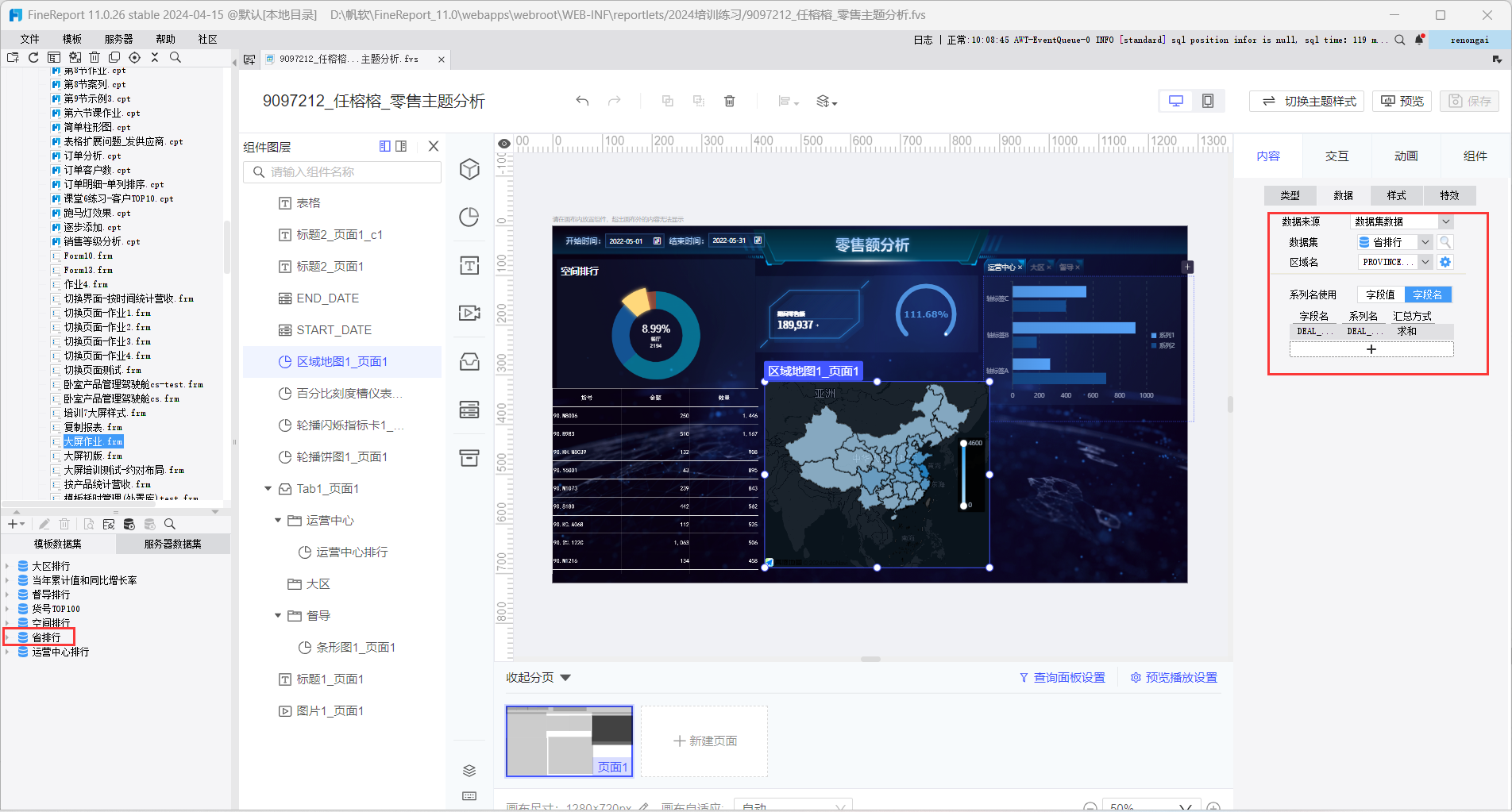Delete the selected component in editor toolbar

(730, 101)
